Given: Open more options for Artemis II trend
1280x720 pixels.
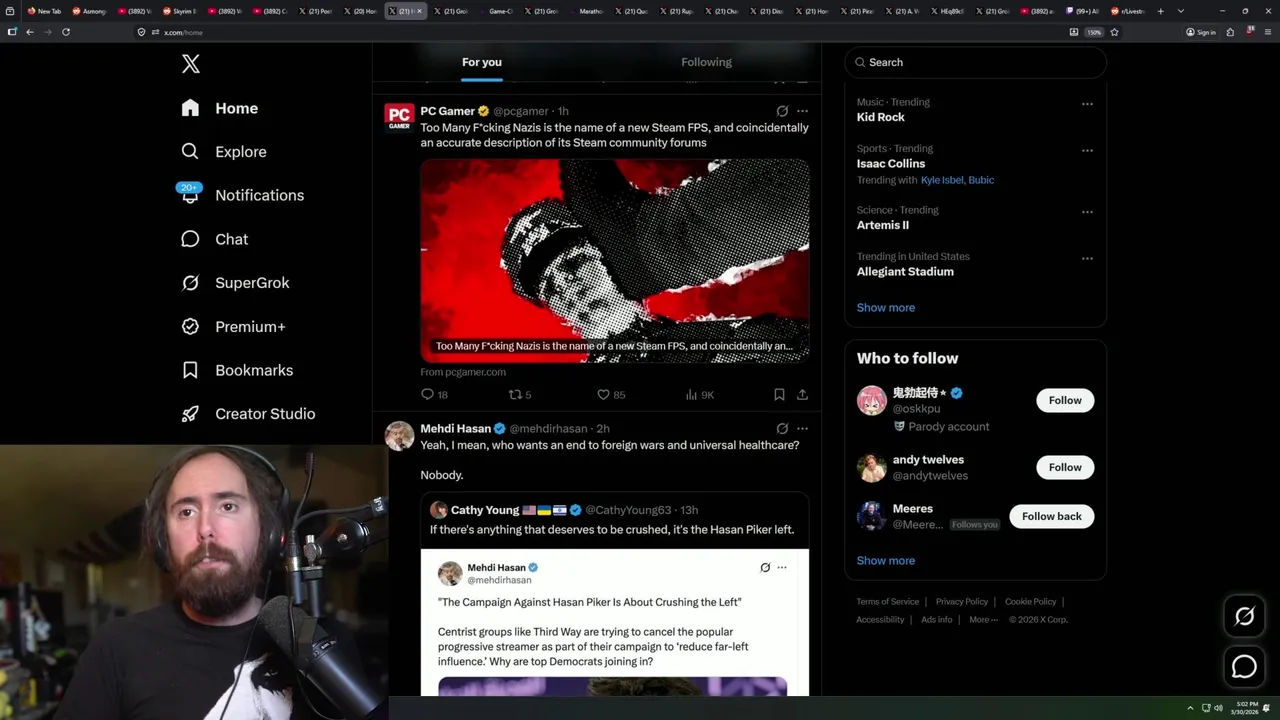Looking at the screenshot, I should click(x=1087, y=212).
